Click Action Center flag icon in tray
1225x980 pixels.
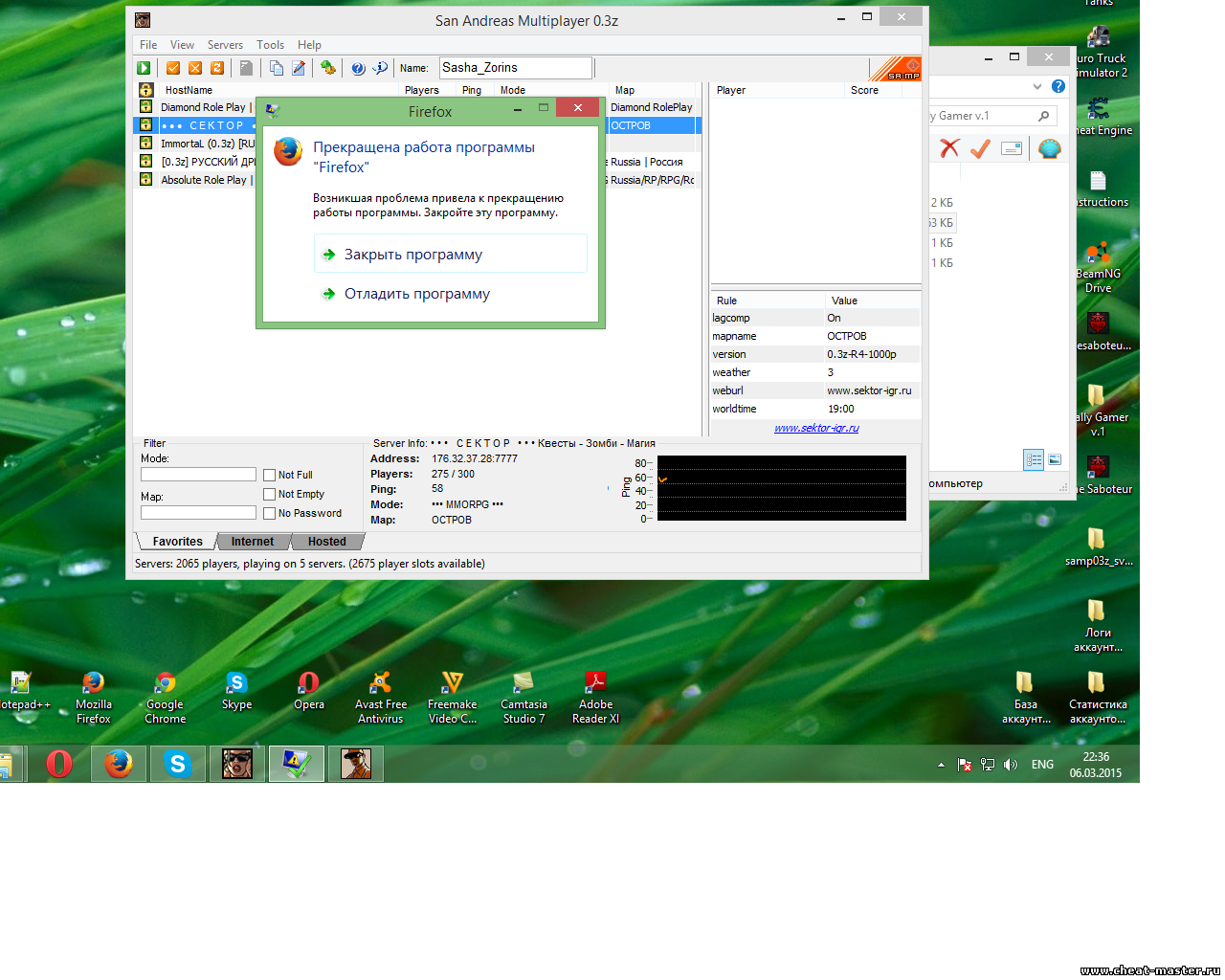tap(965, 765)
